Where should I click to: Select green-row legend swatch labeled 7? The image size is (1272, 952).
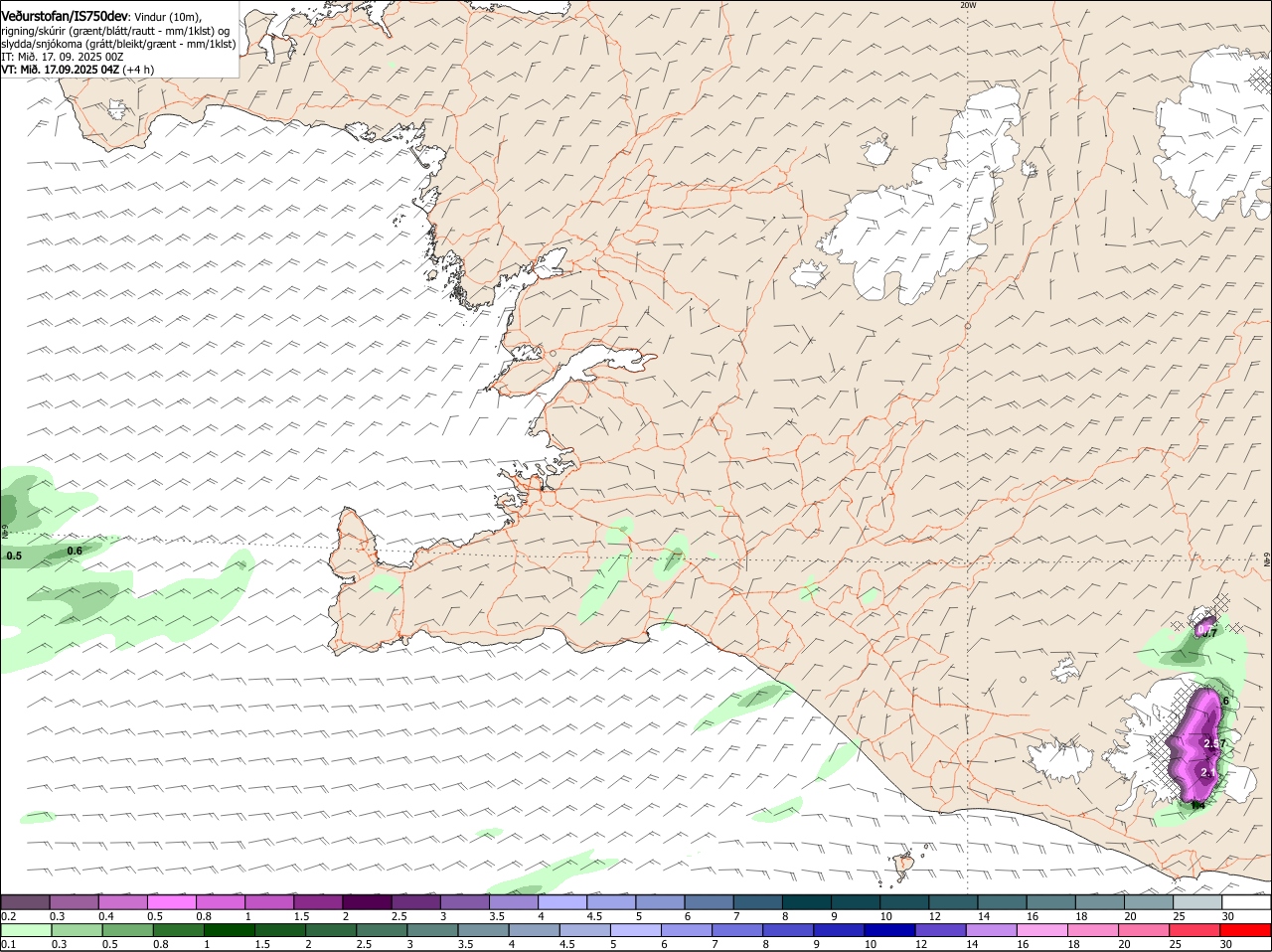(x=737, y=930)
